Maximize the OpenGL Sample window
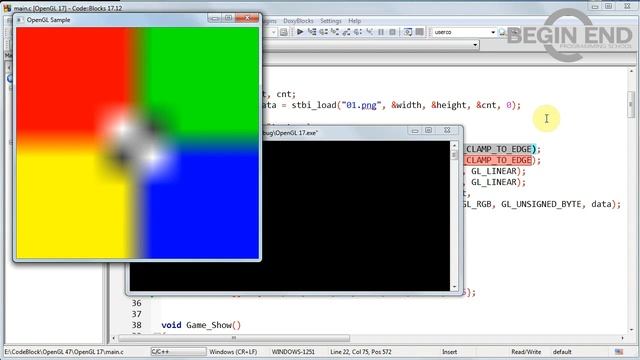Viewport: 640px width, 360px height. click(228, 18)
